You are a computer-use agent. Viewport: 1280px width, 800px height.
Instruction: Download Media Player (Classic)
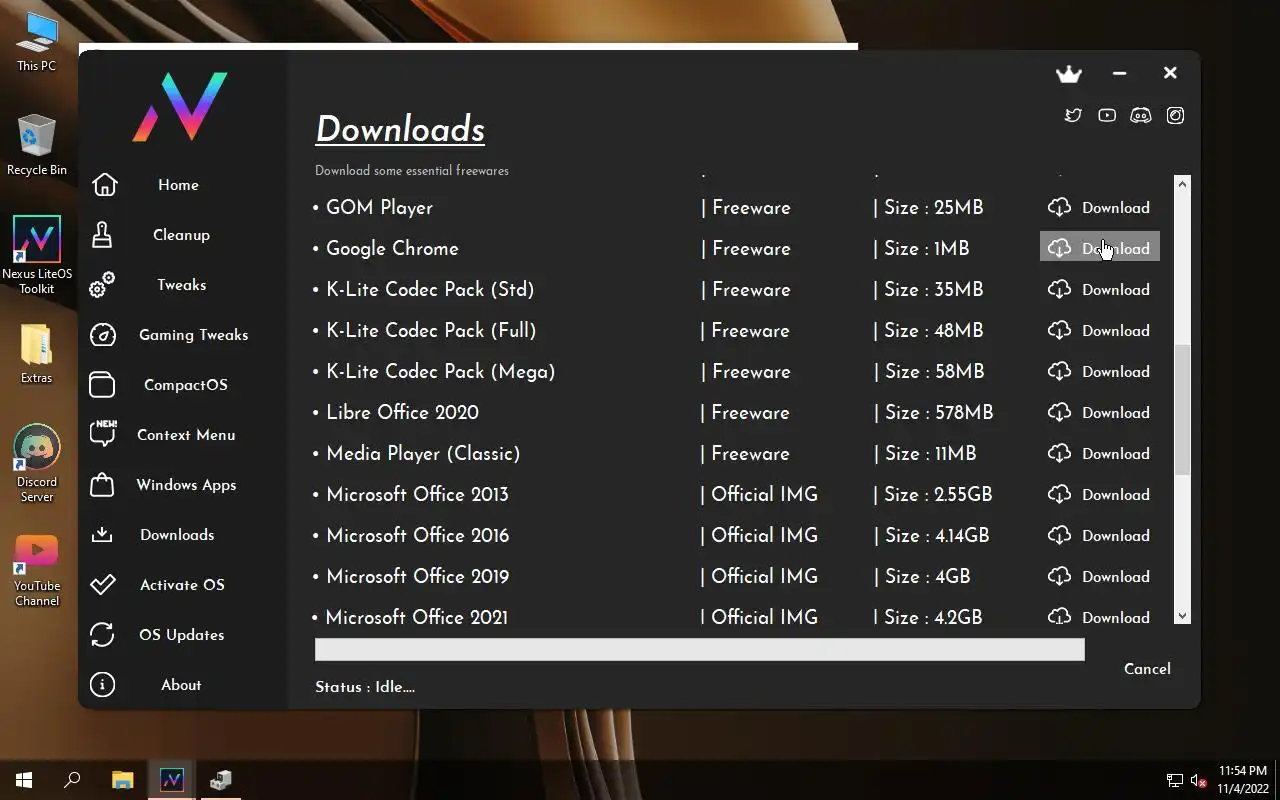(x=1100, y=454)
